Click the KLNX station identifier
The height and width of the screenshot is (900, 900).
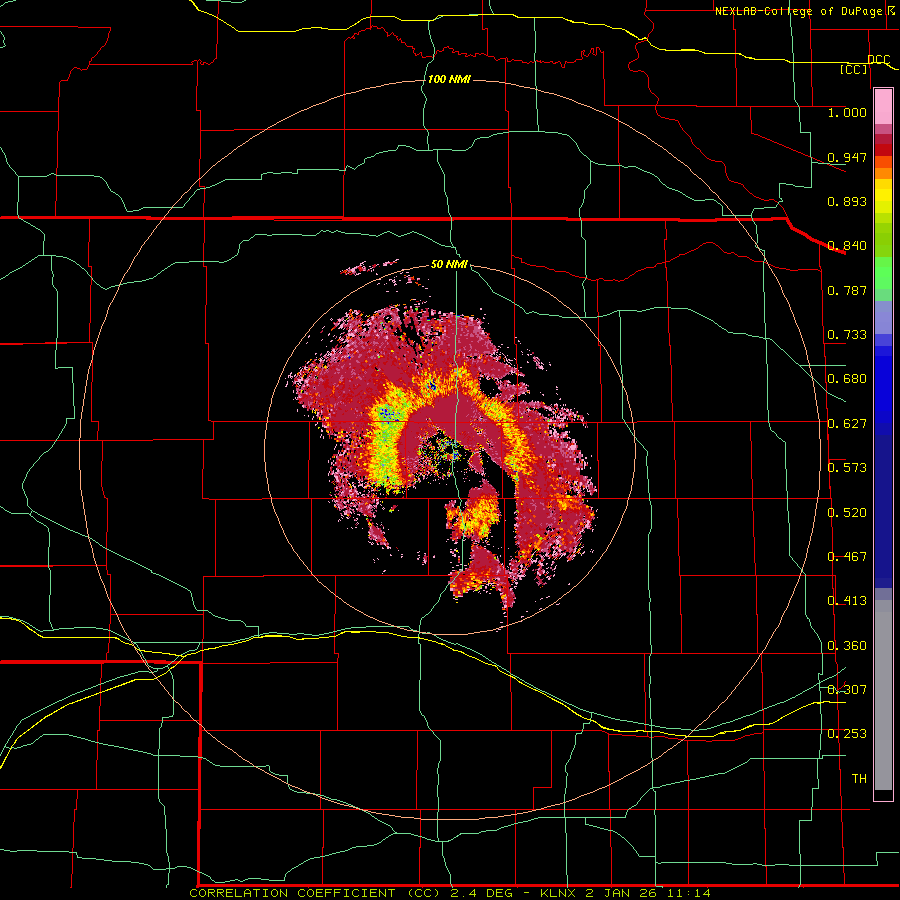click(x=560, y=893)
